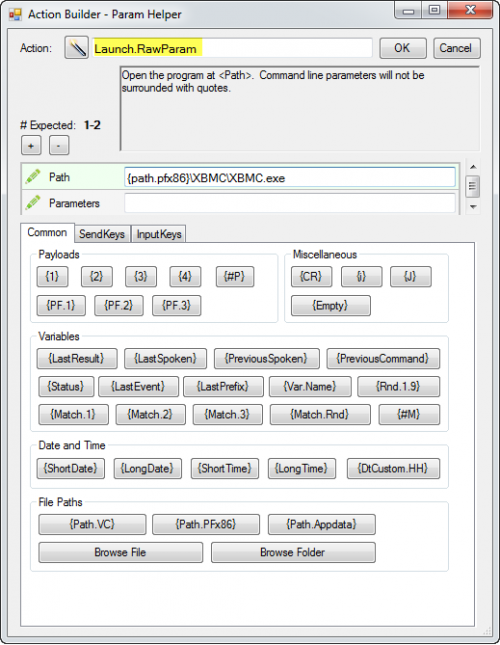Insert the {DtCustom.HH} token

click(x=393, y=469)
